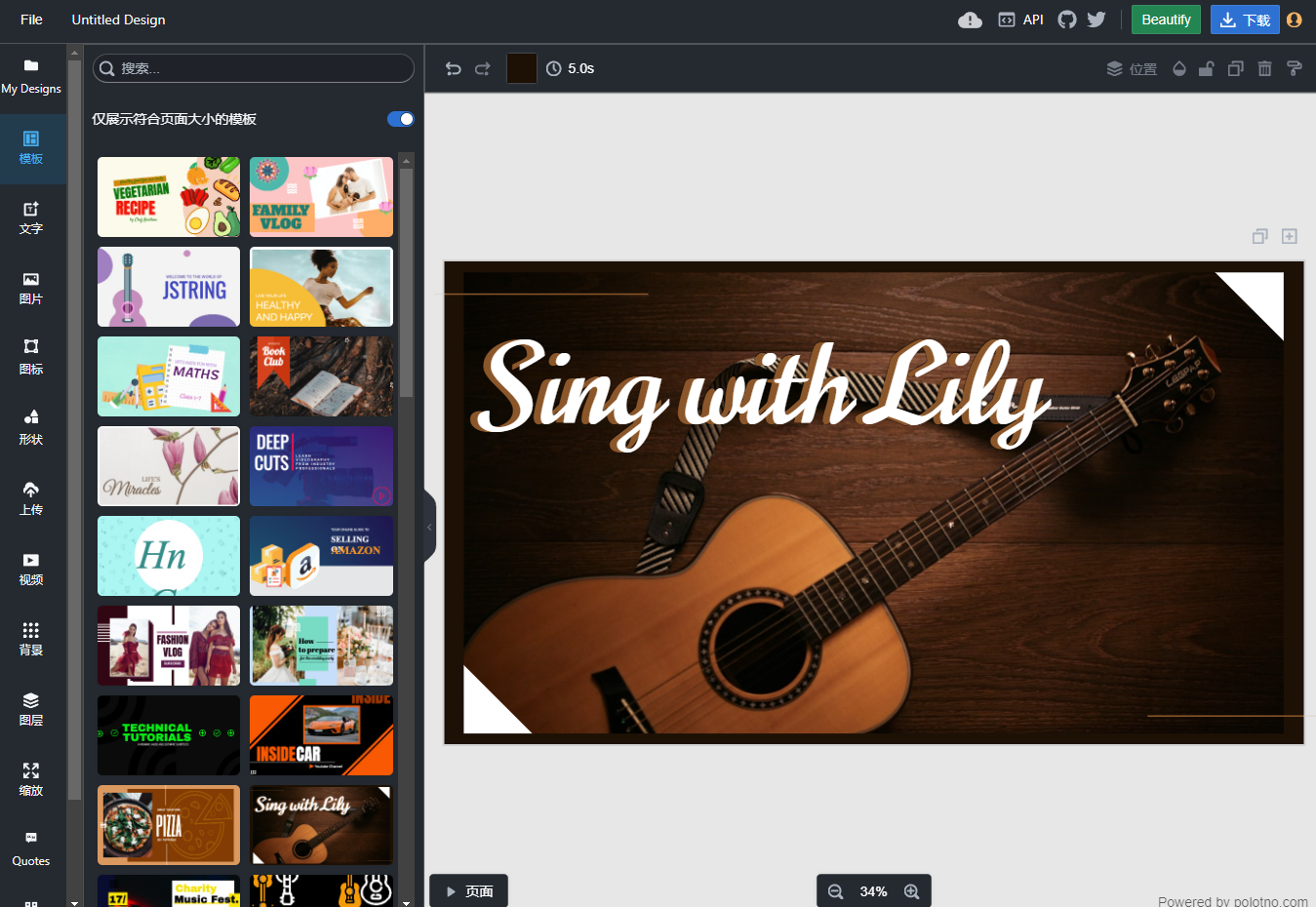Select the Life's Miracles floral template

pyautogui.click(x=169, y=466)
